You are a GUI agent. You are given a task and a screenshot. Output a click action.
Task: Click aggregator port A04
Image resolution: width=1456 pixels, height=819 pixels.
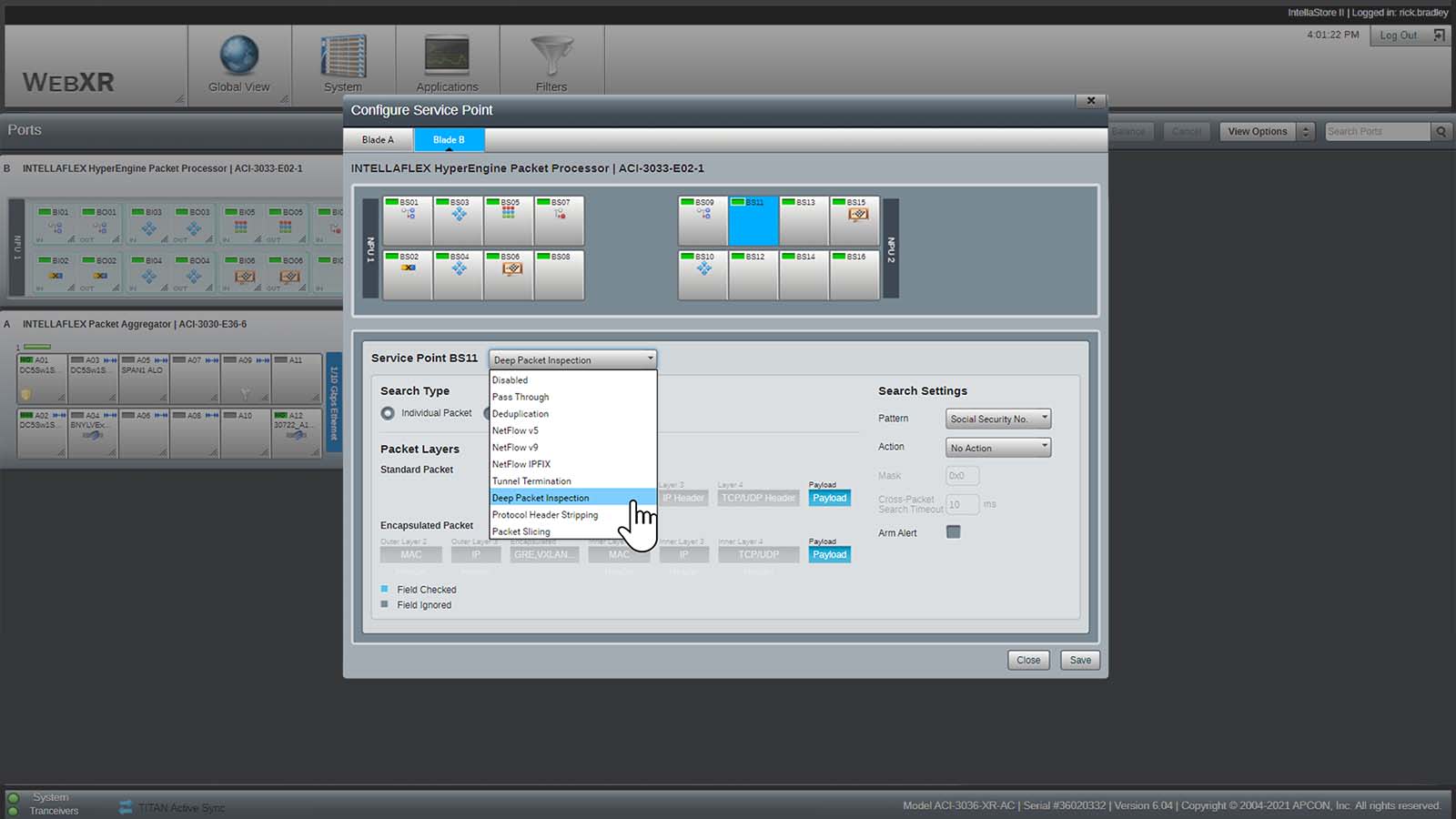[93, 433]
